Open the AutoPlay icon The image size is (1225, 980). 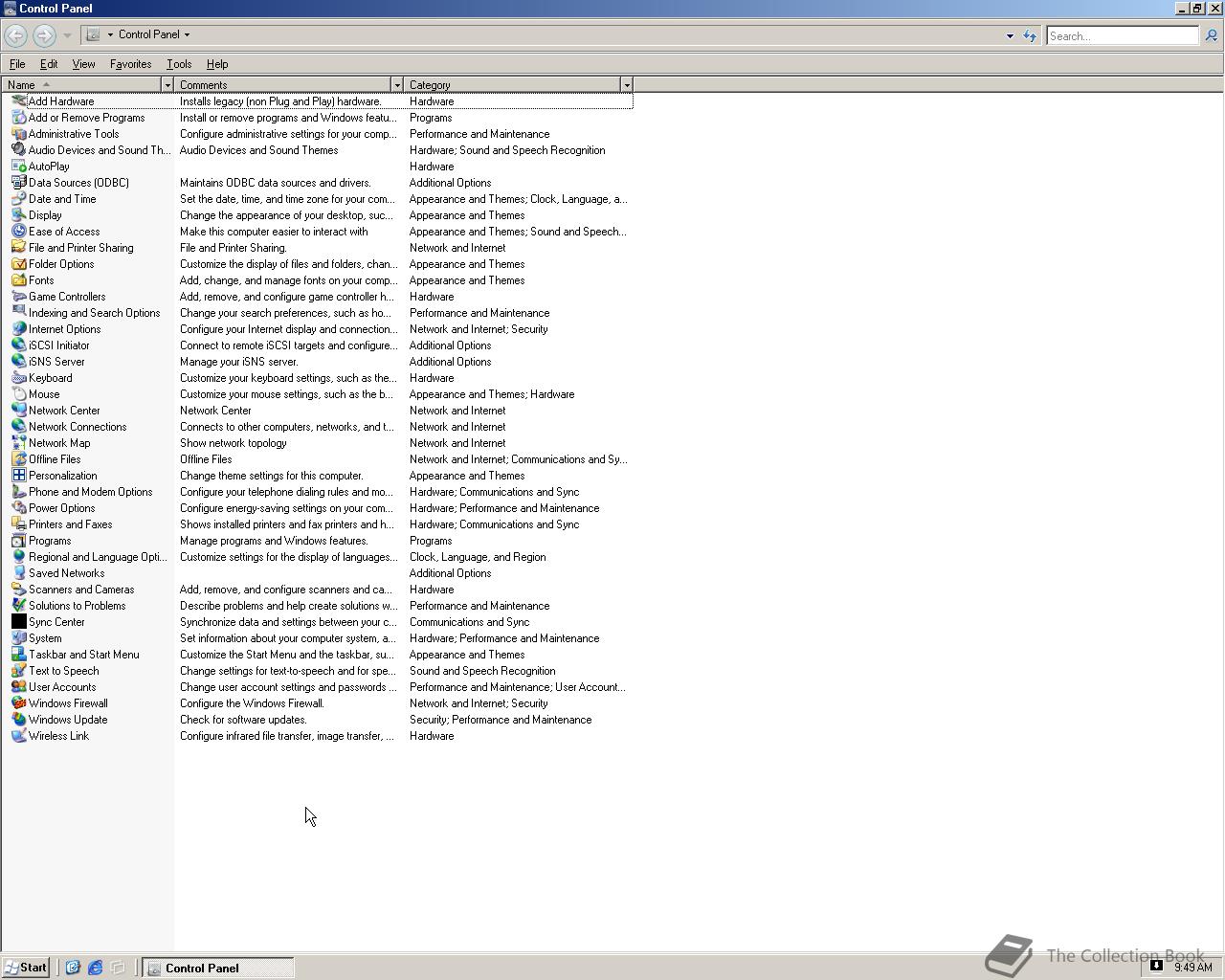tap(18, 167)
